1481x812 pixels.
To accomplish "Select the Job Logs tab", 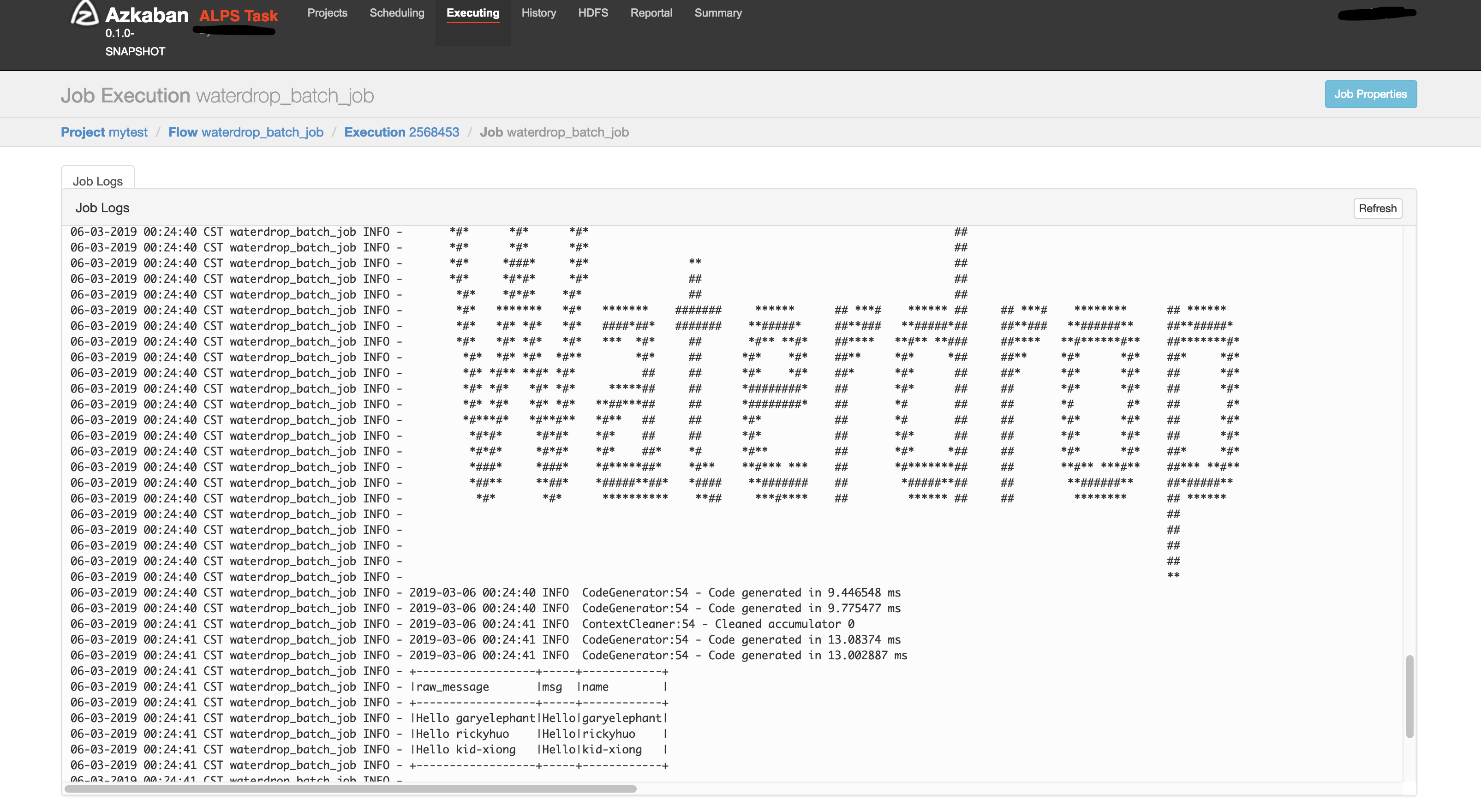I will coord(97,181).
